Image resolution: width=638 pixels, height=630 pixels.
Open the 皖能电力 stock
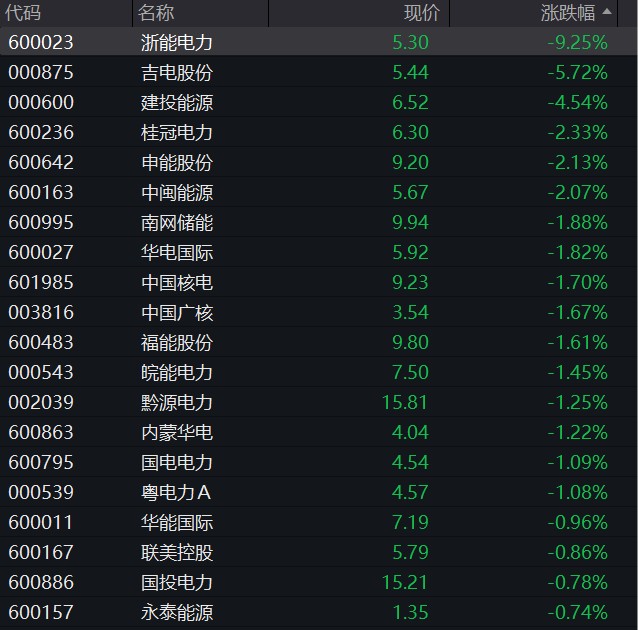[177, 372]
